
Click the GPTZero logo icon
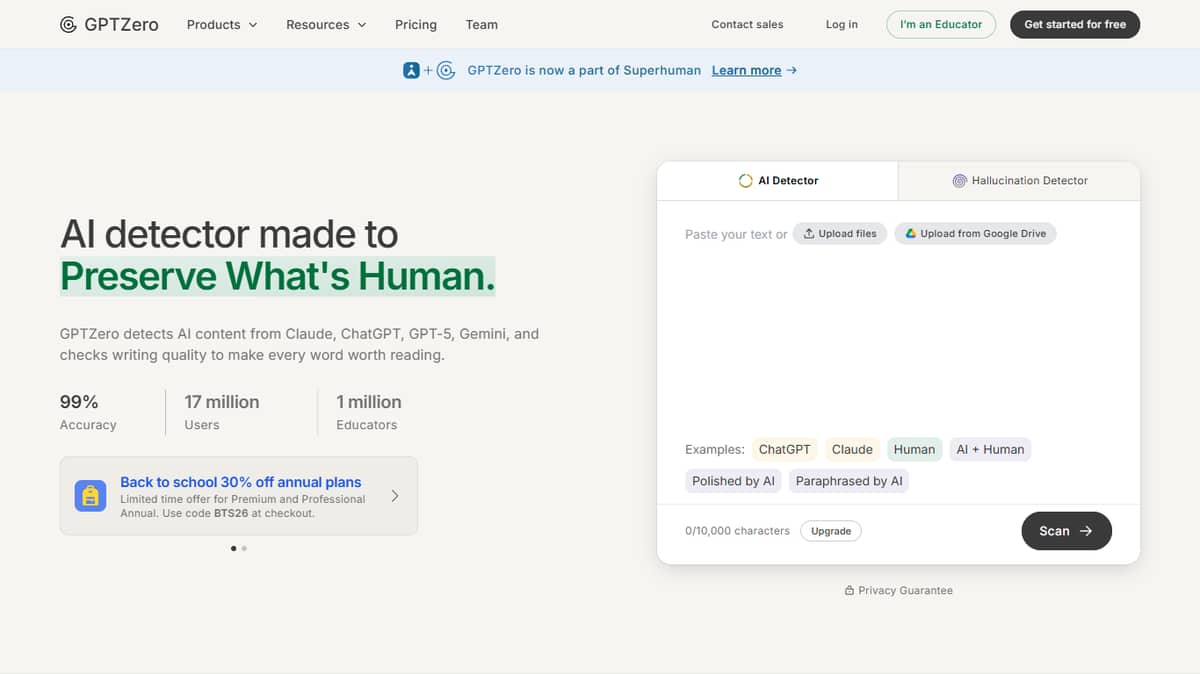(68, 25)
